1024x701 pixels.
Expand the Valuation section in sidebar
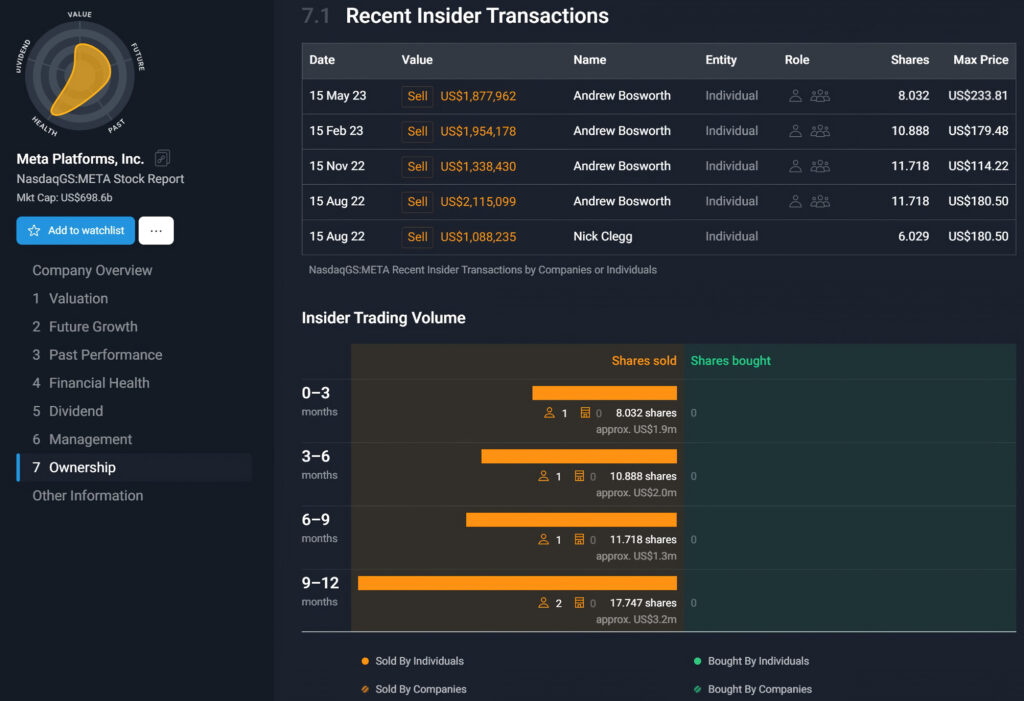pos(78,298)
